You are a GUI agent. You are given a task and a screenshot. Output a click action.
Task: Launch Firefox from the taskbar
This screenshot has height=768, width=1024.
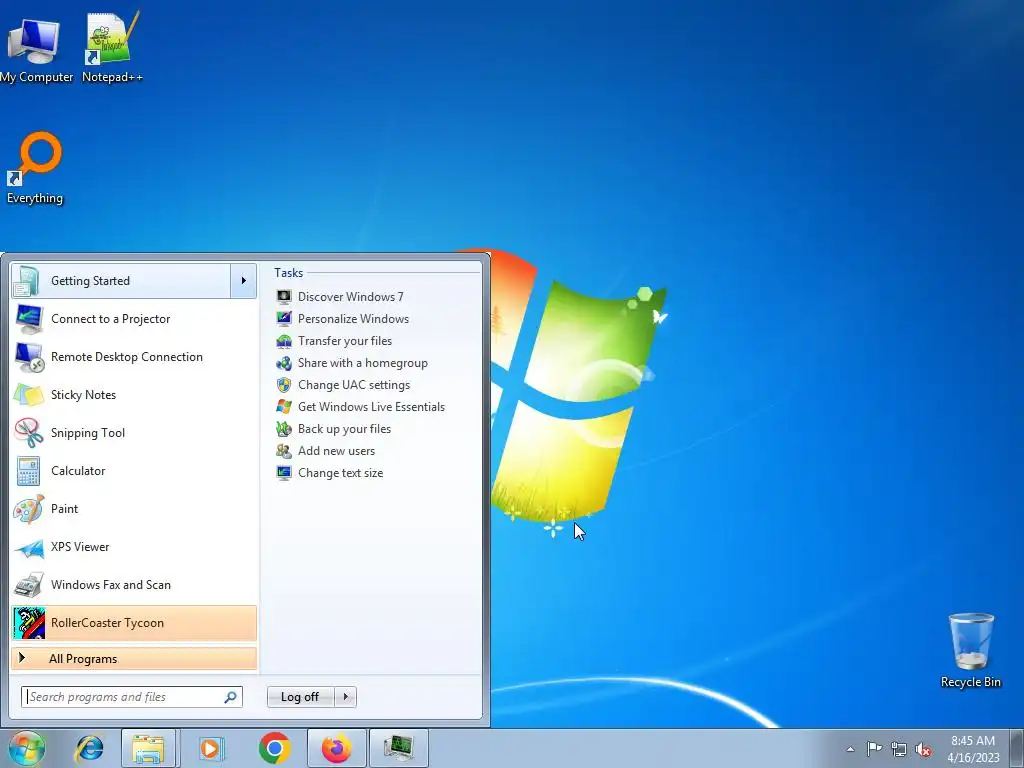coord(336,748)
